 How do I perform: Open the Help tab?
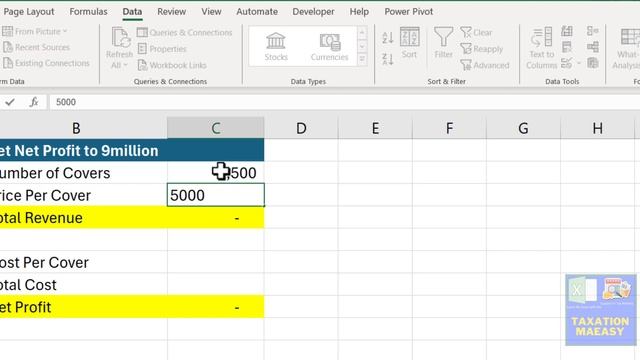359,12
